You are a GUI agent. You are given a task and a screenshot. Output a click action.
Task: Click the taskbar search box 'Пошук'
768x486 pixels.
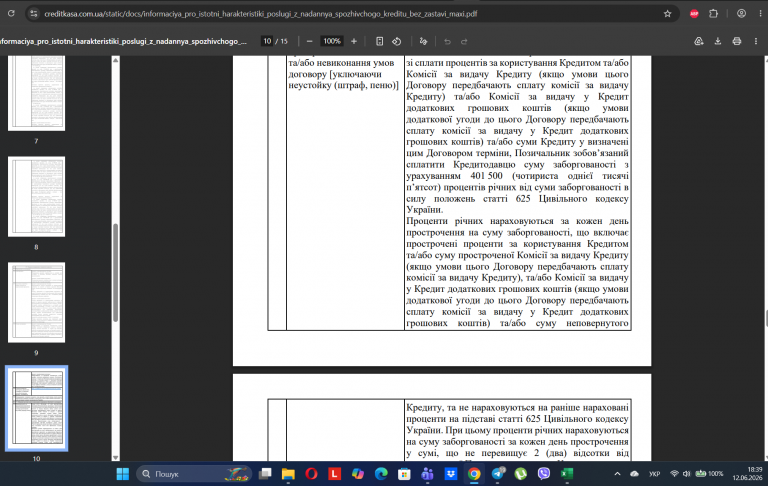(x=194, y=474)
